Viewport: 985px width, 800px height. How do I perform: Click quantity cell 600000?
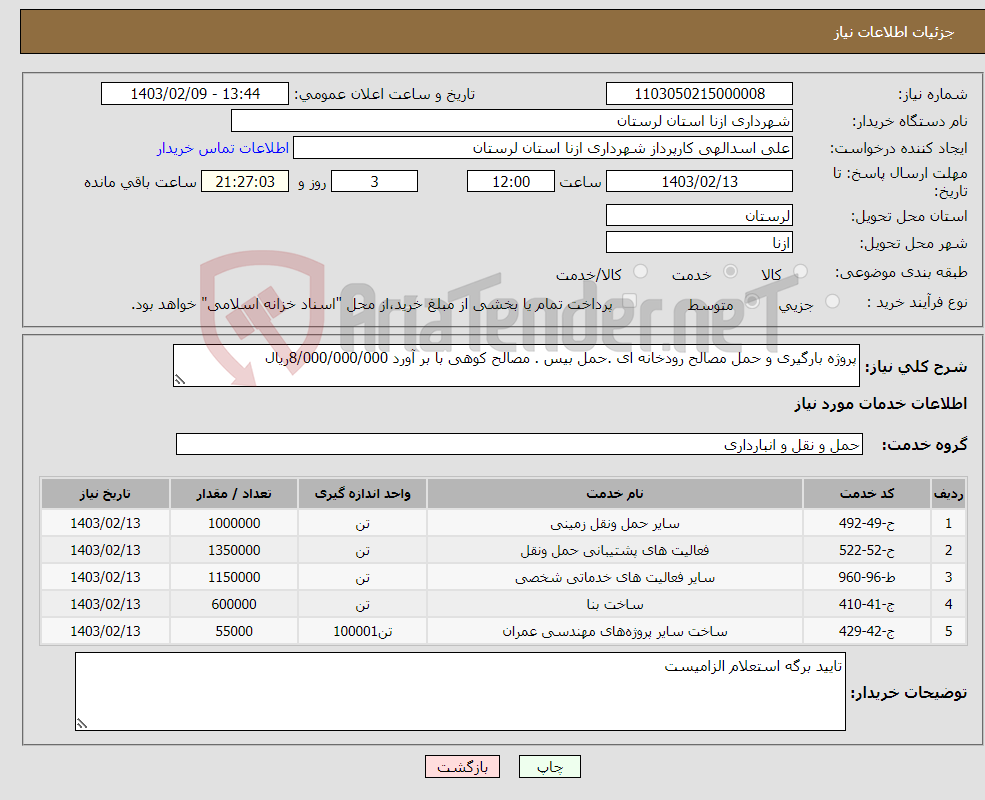[x=234, y=604]
